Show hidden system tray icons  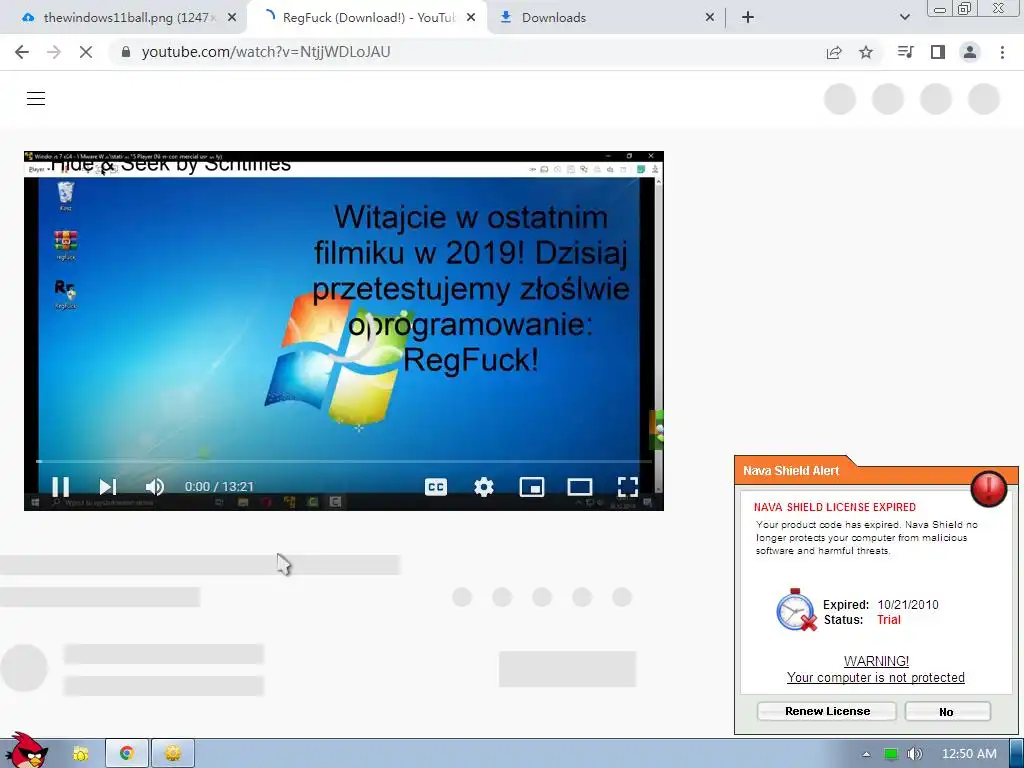coord(867,754)
